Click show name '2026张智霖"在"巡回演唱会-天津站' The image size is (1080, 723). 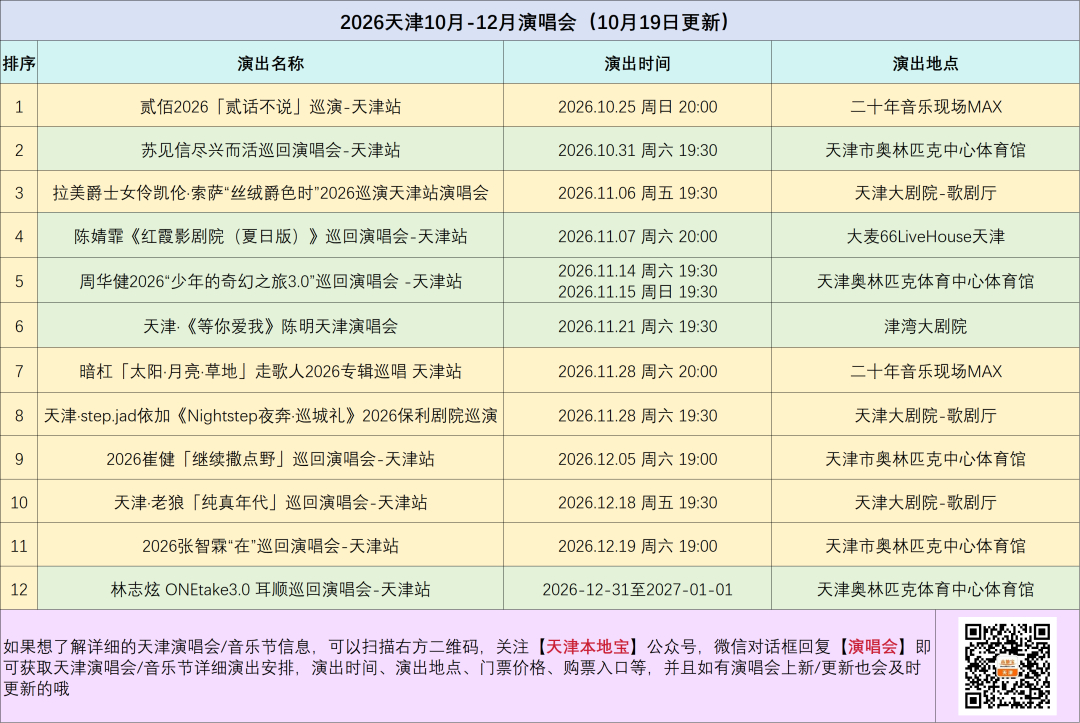[270, 546]
